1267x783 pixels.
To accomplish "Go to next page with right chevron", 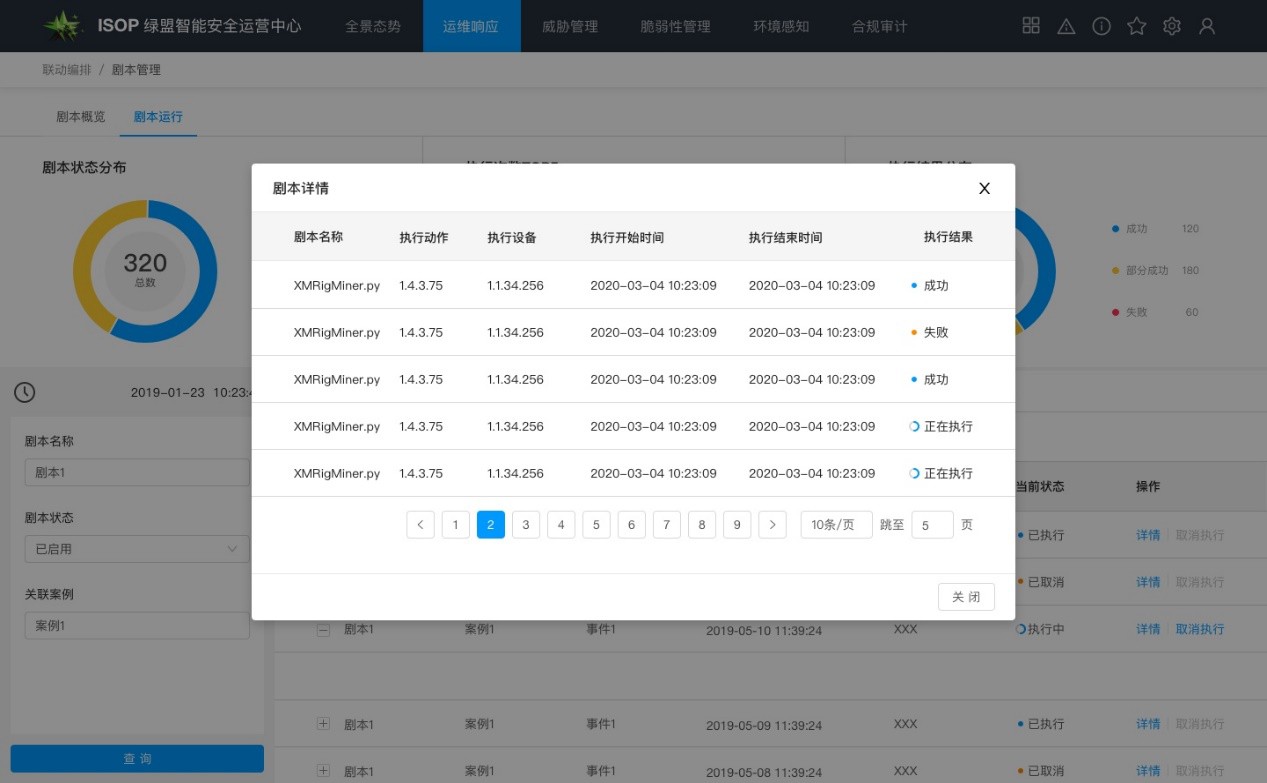I will click(x=772, y=525).
